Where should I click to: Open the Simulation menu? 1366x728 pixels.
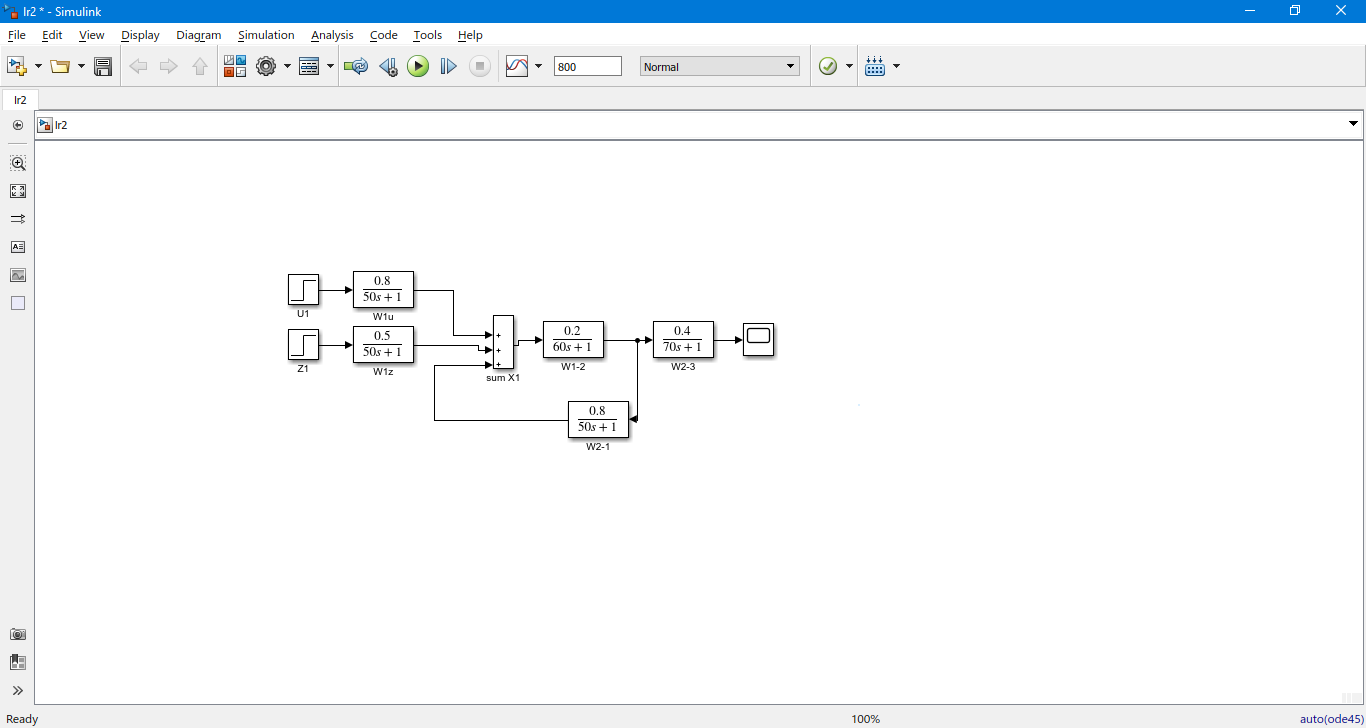266,35
